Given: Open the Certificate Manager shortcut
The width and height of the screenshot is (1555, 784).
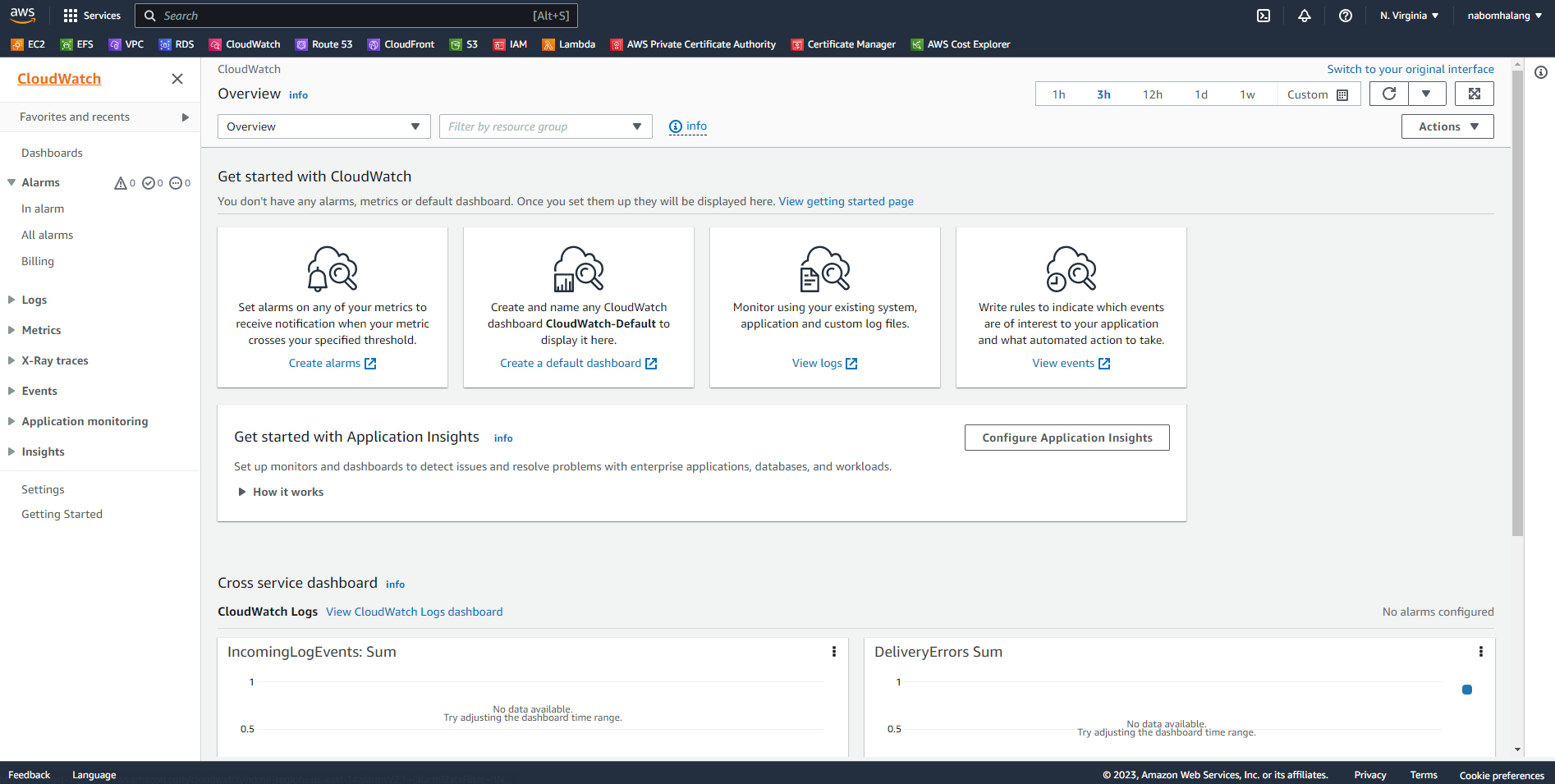Looking at the screenshot, I should [x=843, y=44].
